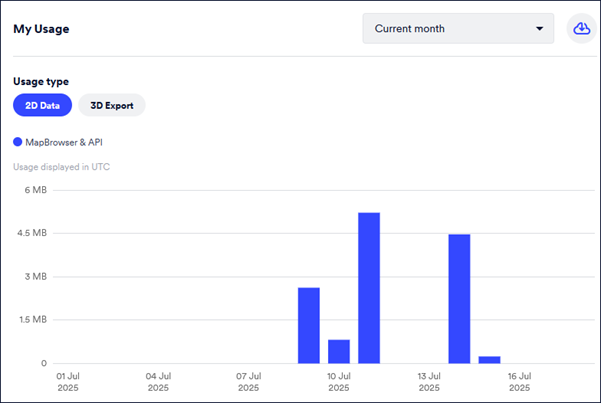Image resolution: width=601 pixels, height=403 pixels.
Task: Click the dropdown arrow beside Current month
Action: click(x=539, y=28)
